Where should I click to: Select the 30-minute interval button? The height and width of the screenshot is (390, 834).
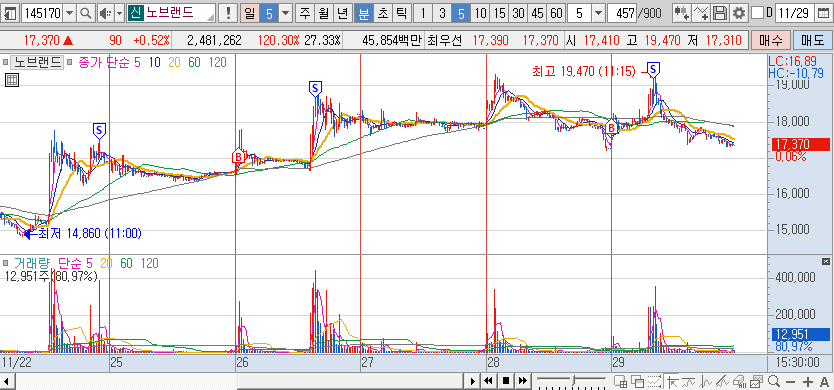(x=519, y=13)
